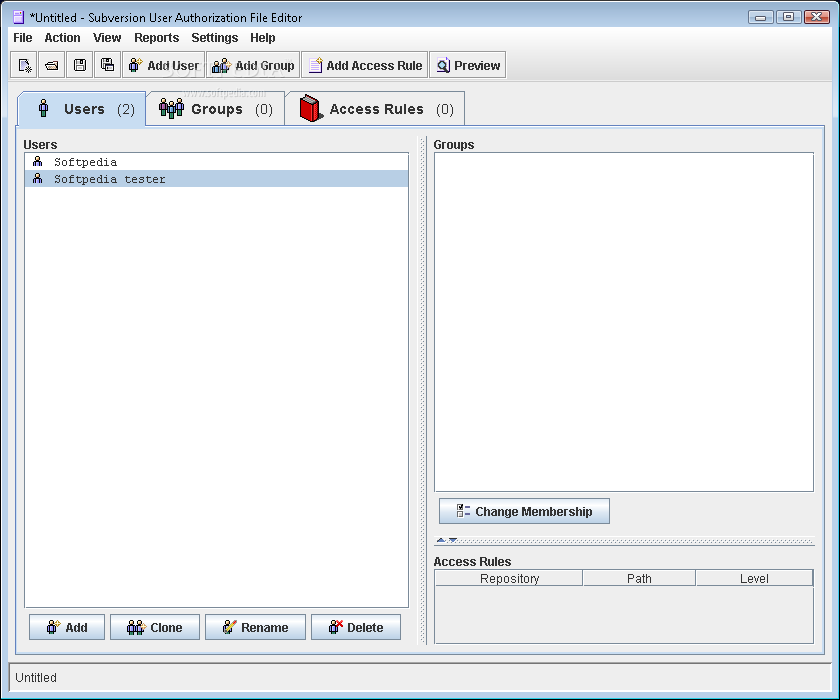Click the New file toolbar icon

pyautogui.click(x=24, y=65)
